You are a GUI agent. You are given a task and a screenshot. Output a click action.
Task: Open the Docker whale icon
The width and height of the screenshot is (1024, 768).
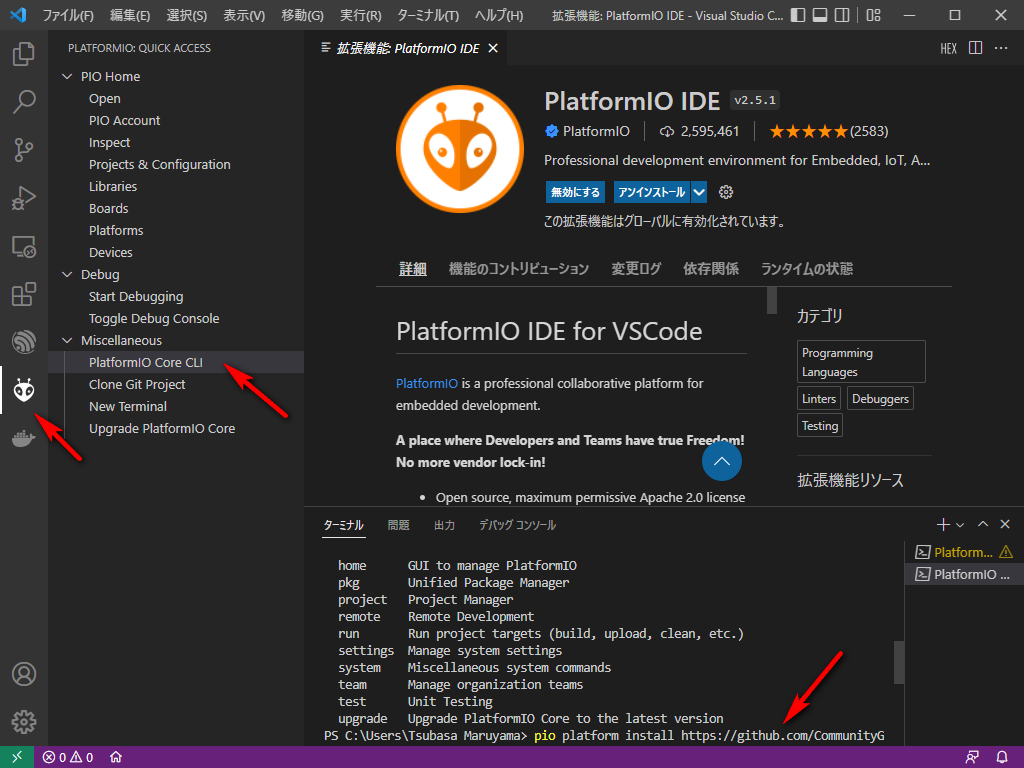click(x=24, y=438)
